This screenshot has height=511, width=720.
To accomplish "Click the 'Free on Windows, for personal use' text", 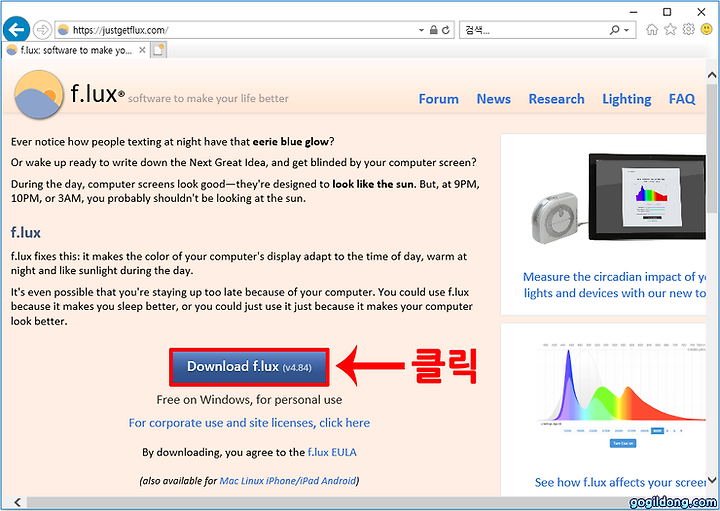I will (x=249, y=400).
